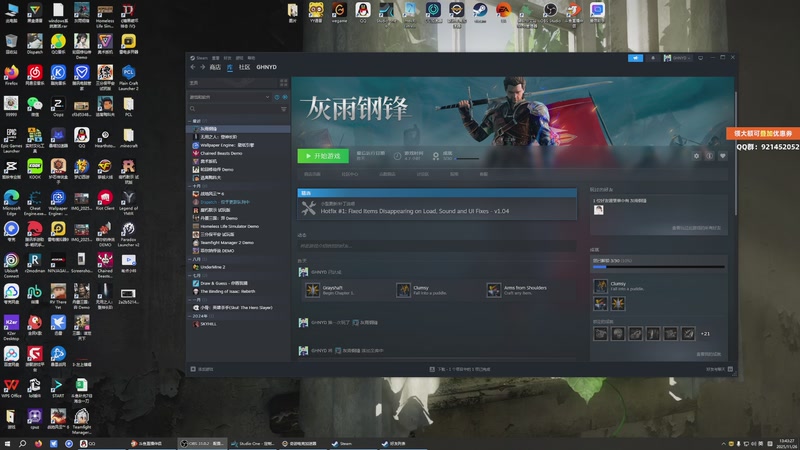Open the Grayshaft achievement icon
Viewport: 800px width, 450px height.
click(312, 290)
